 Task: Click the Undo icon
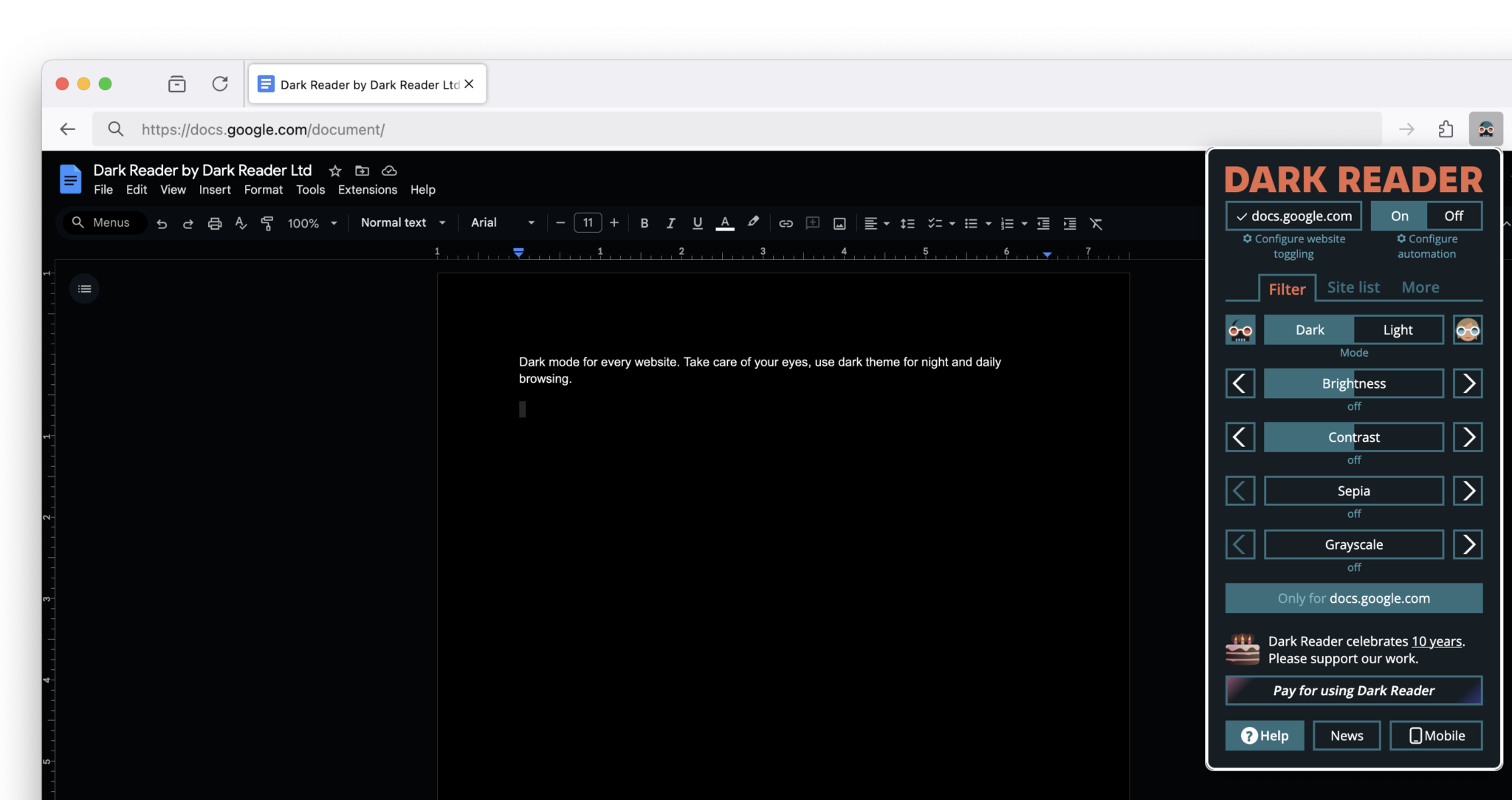162,222
